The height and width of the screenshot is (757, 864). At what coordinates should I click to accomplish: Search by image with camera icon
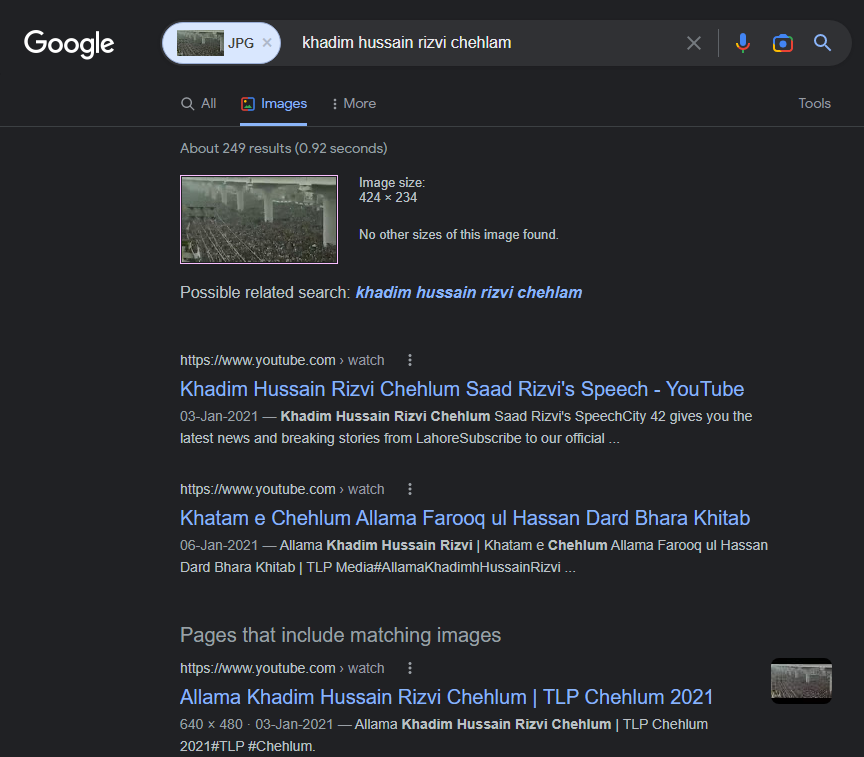(x=782, y=42)
